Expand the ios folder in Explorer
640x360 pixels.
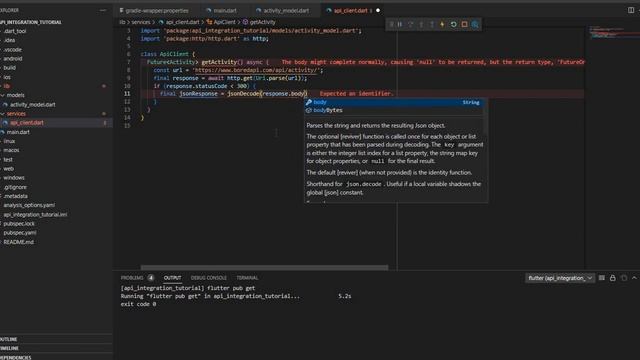click(x=7, y=77)
